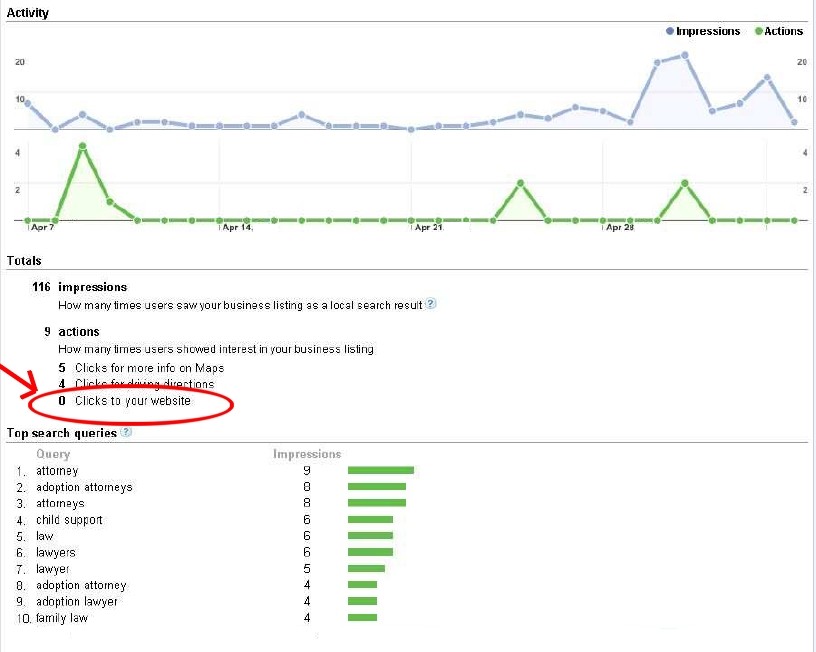Click the help icon next to impressions description

tap(430, 304)
